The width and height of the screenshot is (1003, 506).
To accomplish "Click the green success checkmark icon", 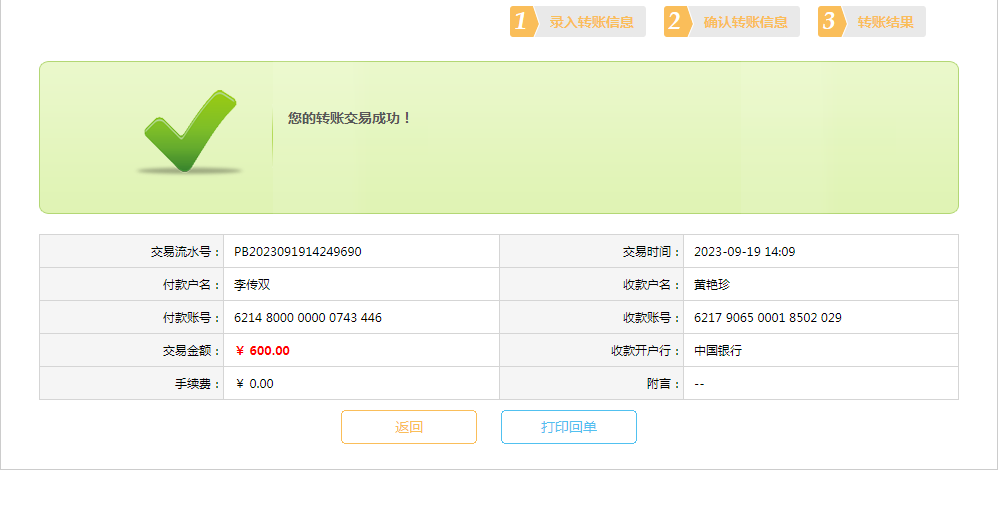I will 188,131.
